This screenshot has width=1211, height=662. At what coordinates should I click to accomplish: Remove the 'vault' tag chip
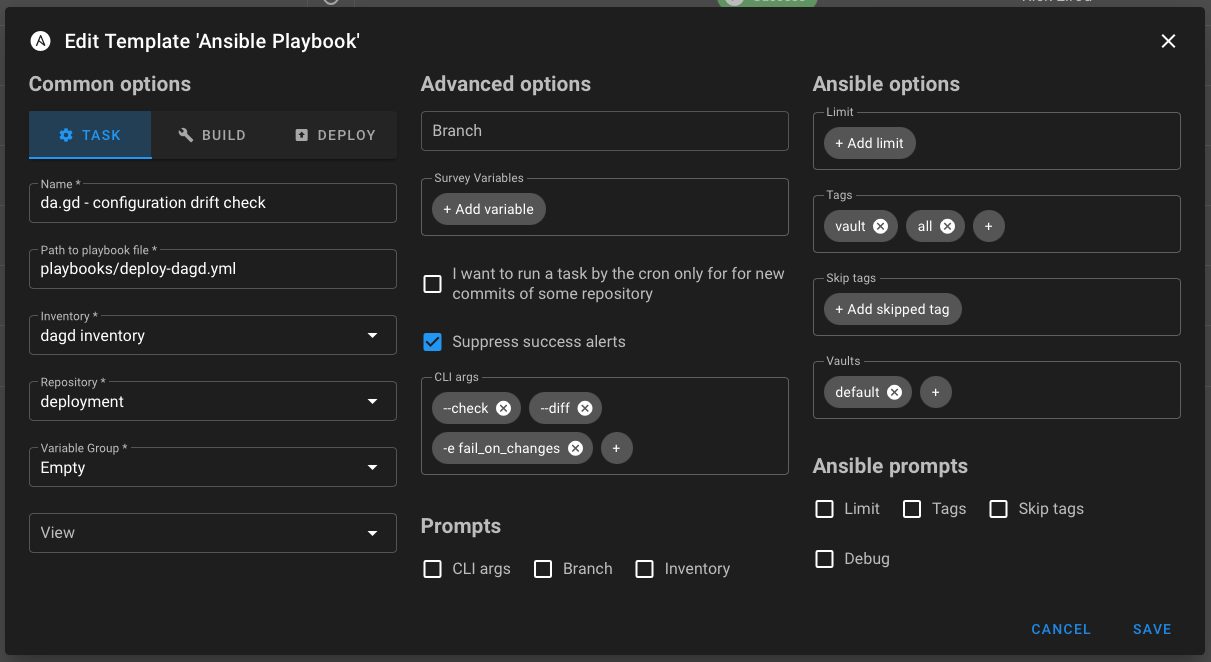click(880, 226)
